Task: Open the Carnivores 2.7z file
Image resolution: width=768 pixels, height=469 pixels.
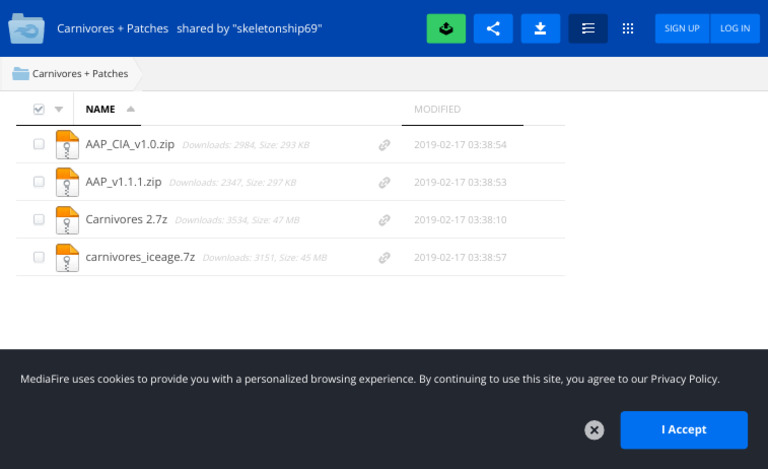Action: [126, 220]
